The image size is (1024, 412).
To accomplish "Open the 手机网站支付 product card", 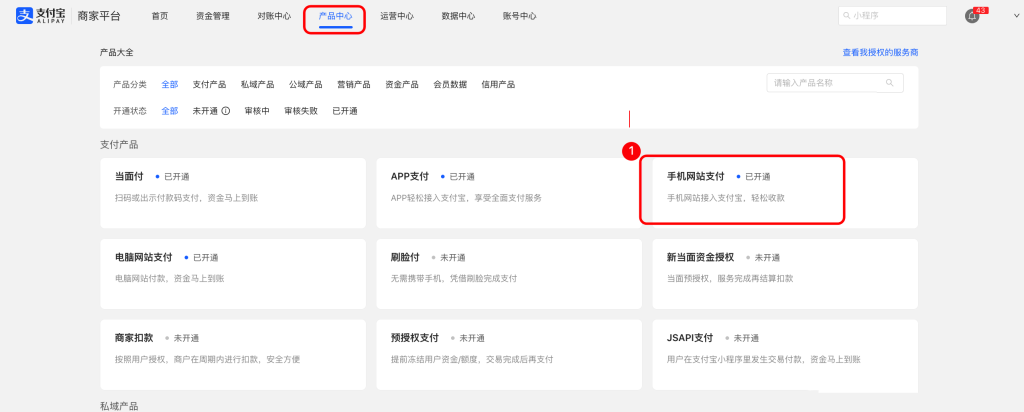I will pos(743,187).
